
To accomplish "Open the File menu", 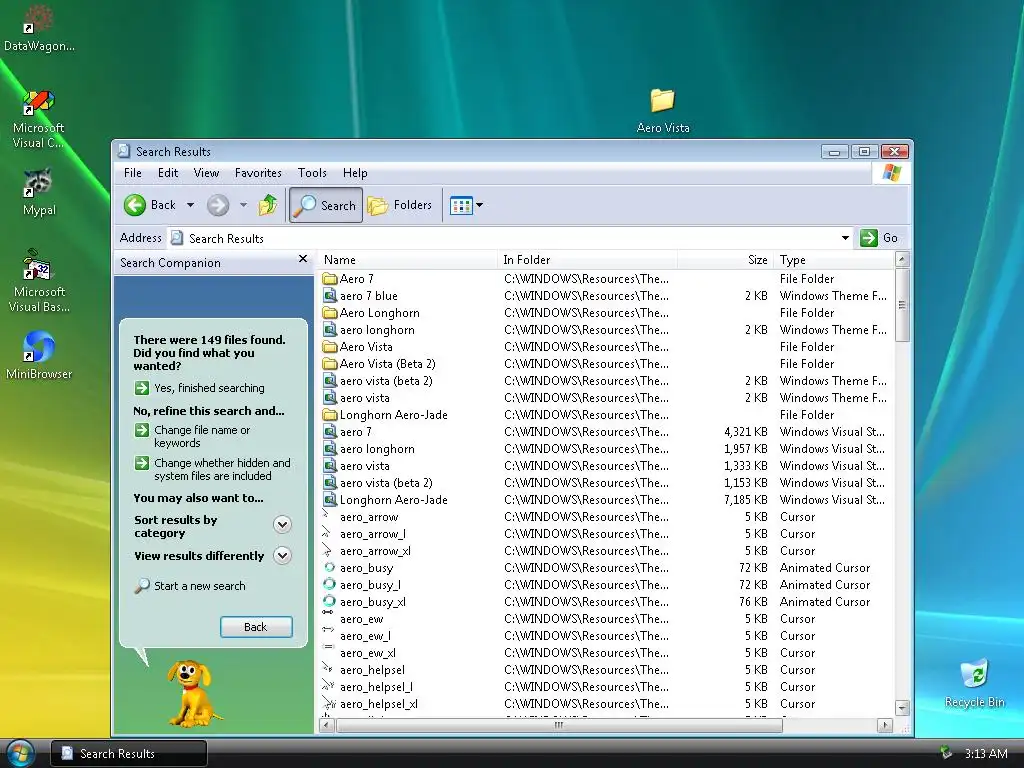I will [133, 173].
